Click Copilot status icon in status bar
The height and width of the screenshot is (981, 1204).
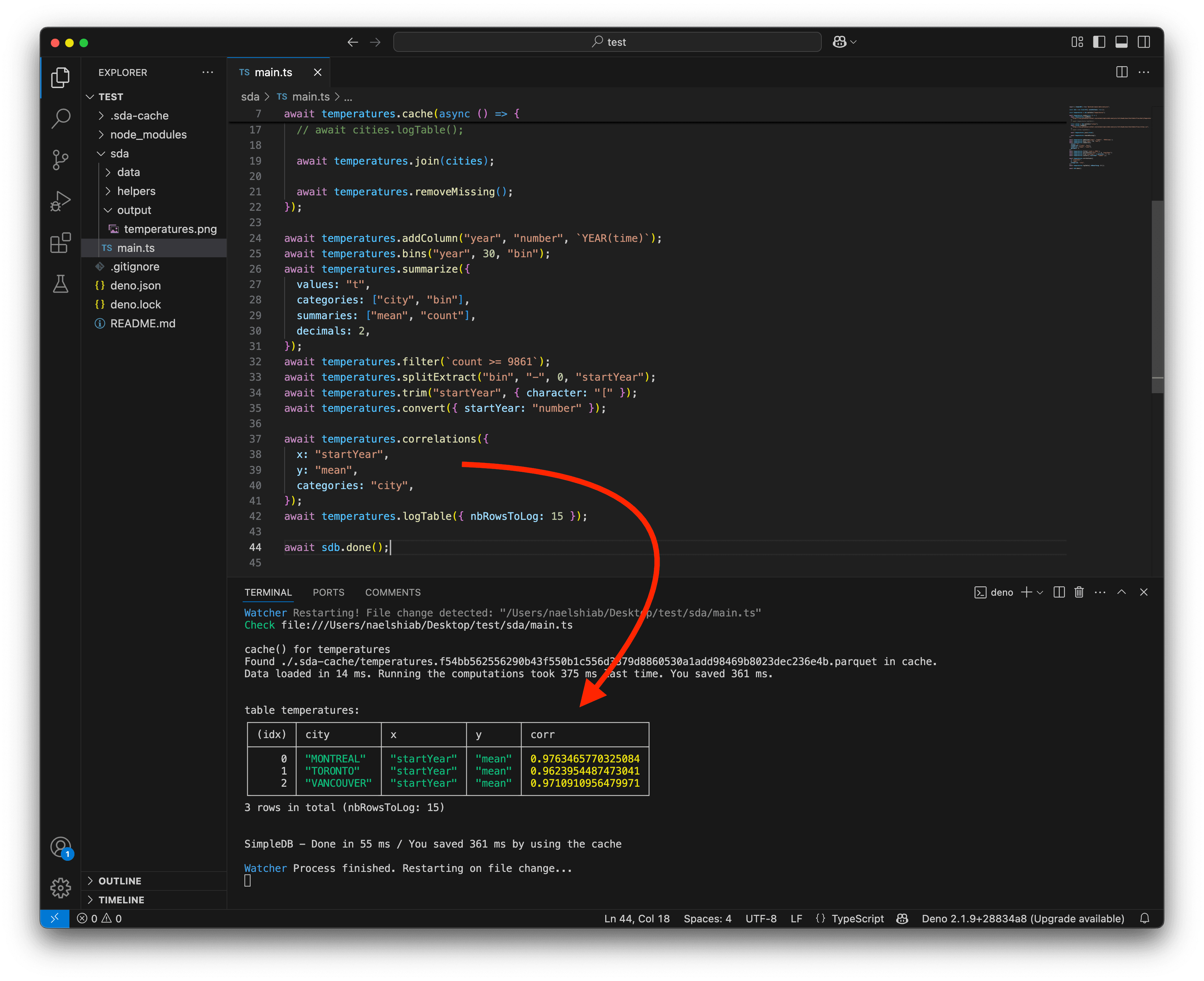tap(902, 918)
